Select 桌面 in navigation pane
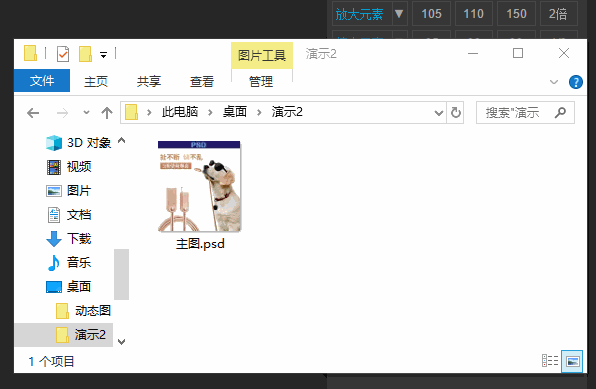The width and height of the screenshot is (596, 389). point(68,286)
